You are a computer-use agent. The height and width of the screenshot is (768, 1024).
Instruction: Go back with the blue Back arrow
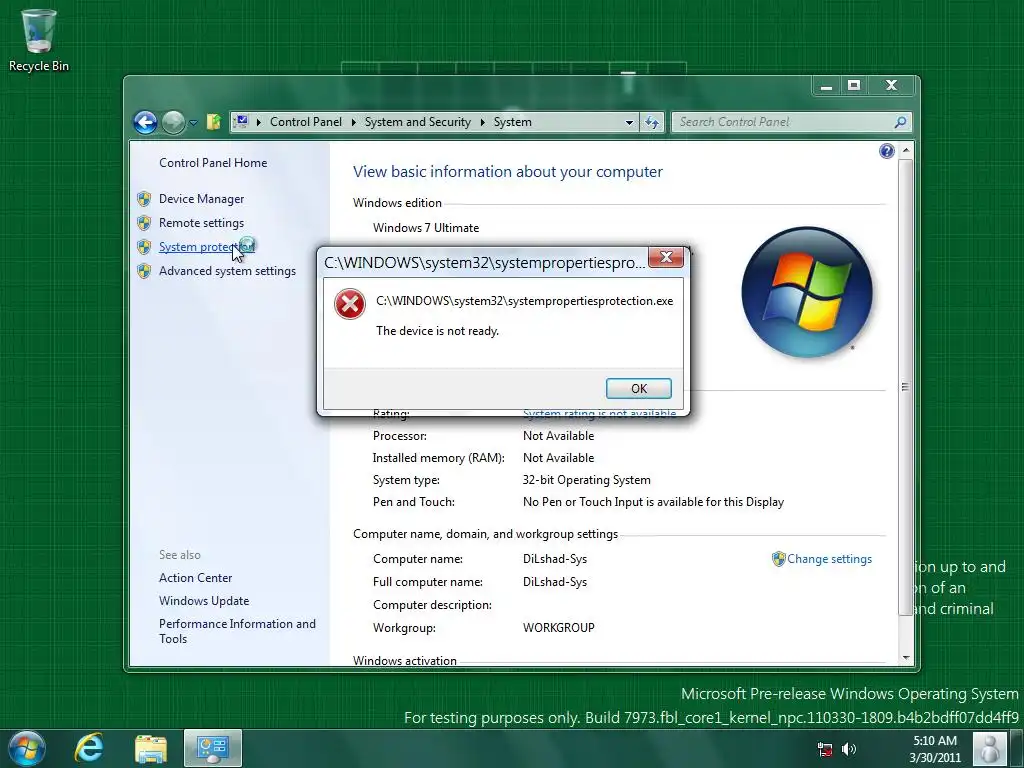[x=145, y=122]
